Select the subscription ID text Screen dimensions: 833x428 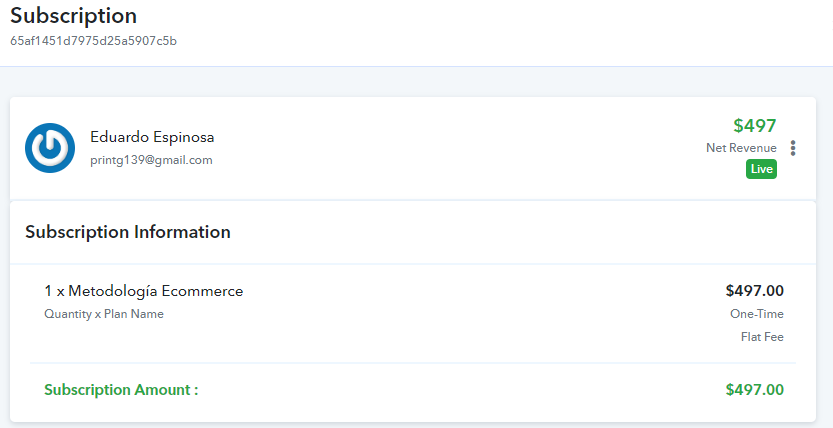click(x=94, y=41)
